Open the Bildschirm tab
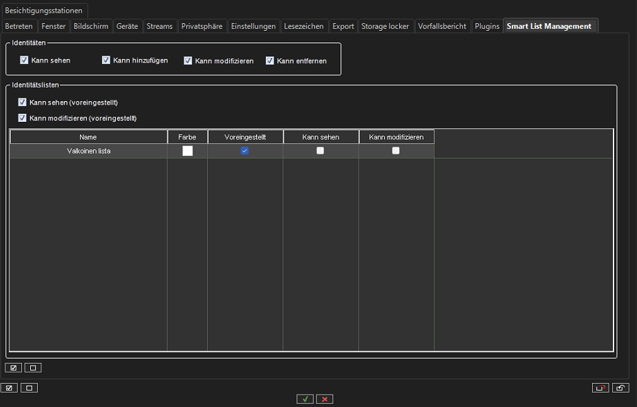 pos(91,26)
